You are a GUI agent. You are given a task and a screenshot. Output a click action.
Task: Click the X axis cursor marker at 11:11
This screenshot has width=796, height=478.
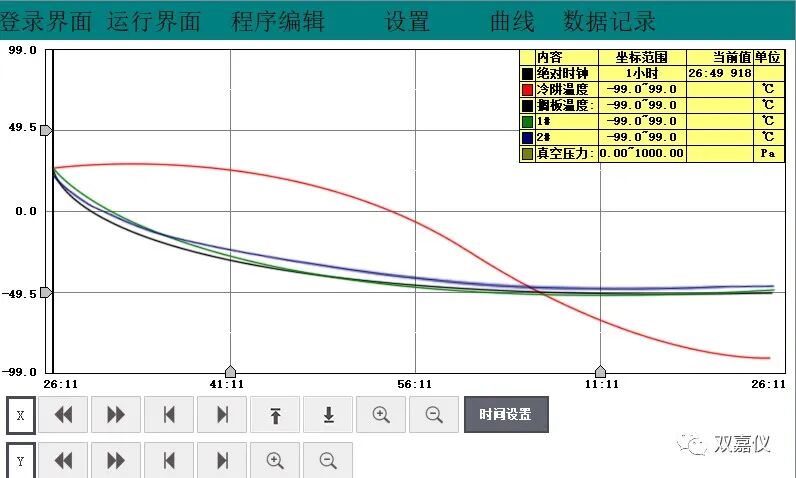pyautogui.click(x=601, y=371)
